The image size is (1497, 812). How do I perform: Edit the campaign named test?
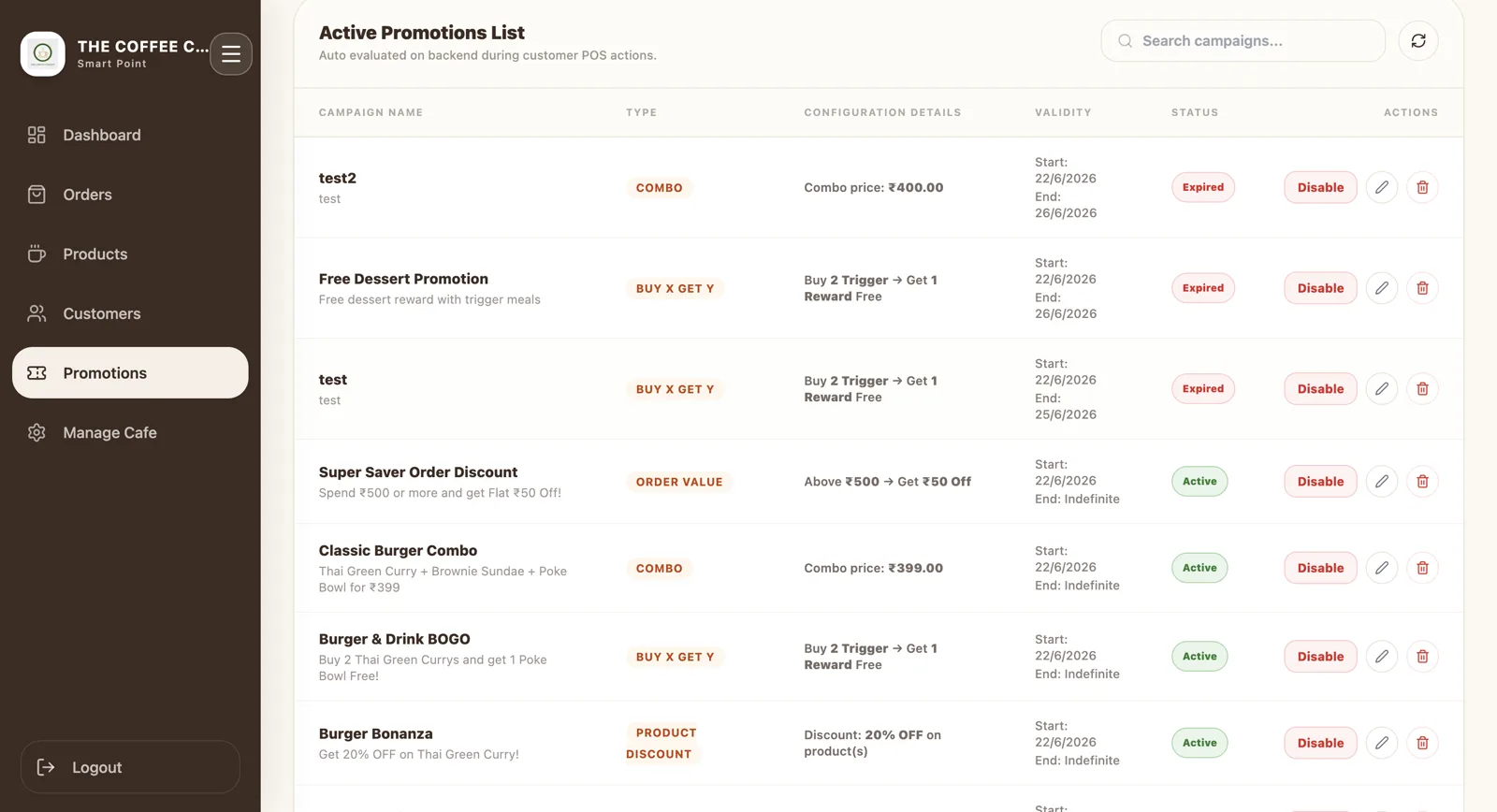tap(1382, 389)
